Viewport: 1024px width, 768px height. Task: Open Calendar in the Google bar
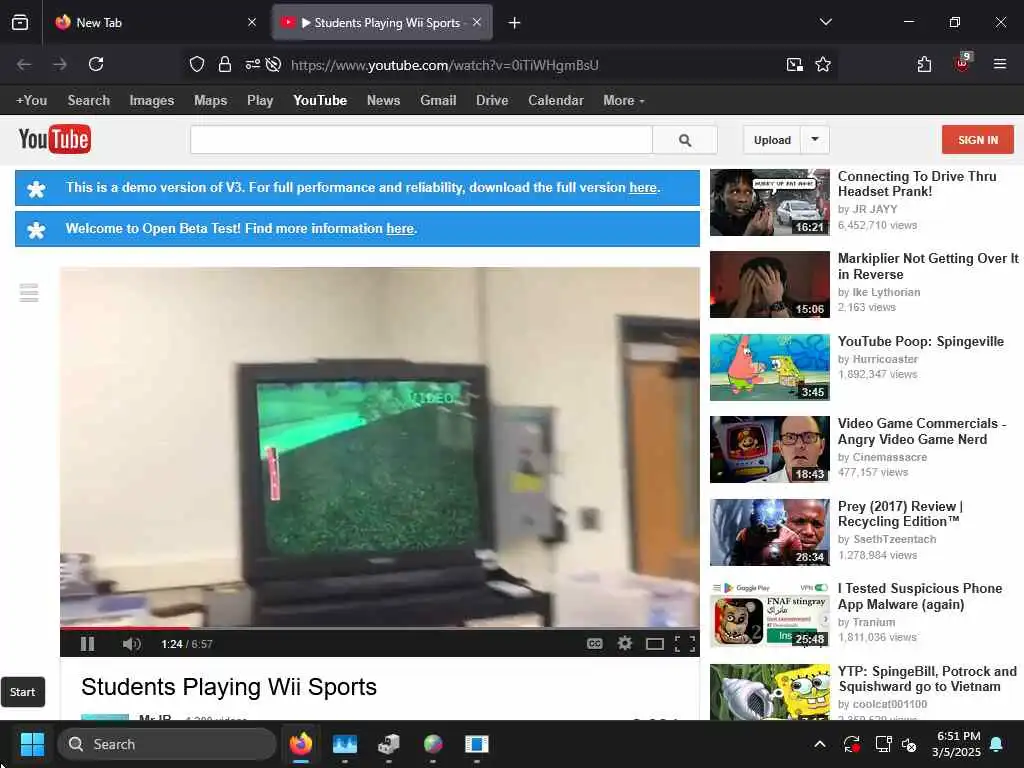point(556,101)
